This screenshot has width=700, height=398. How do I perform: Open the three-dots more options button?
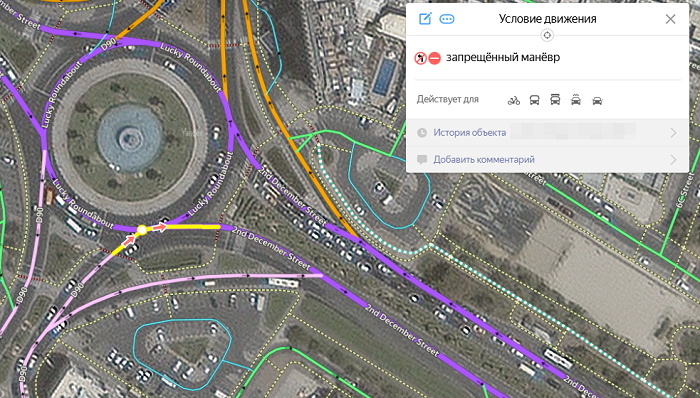click(x=447, y=19)
